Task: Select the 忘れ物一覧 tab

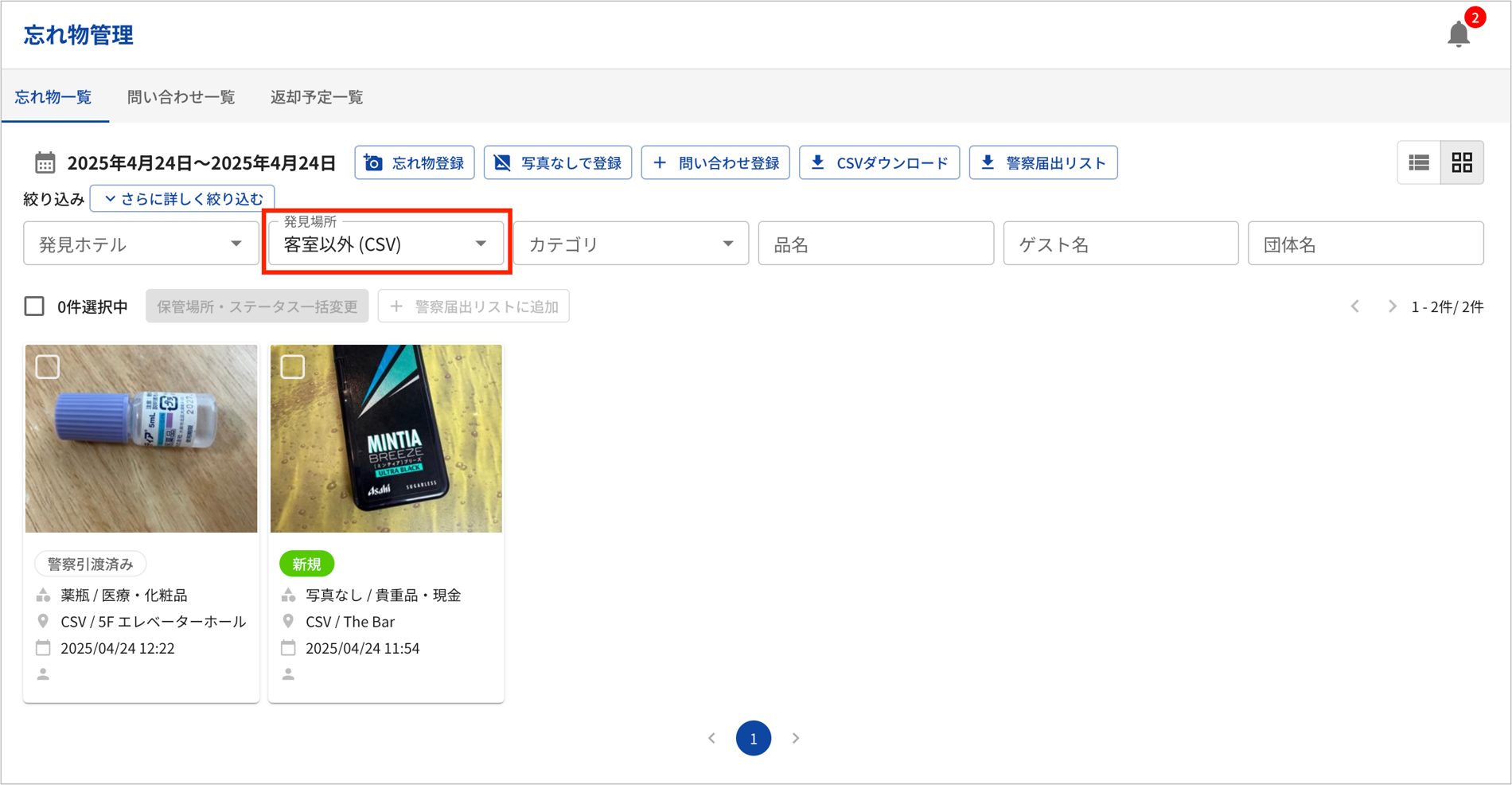Action: click(x=53, y=97)
